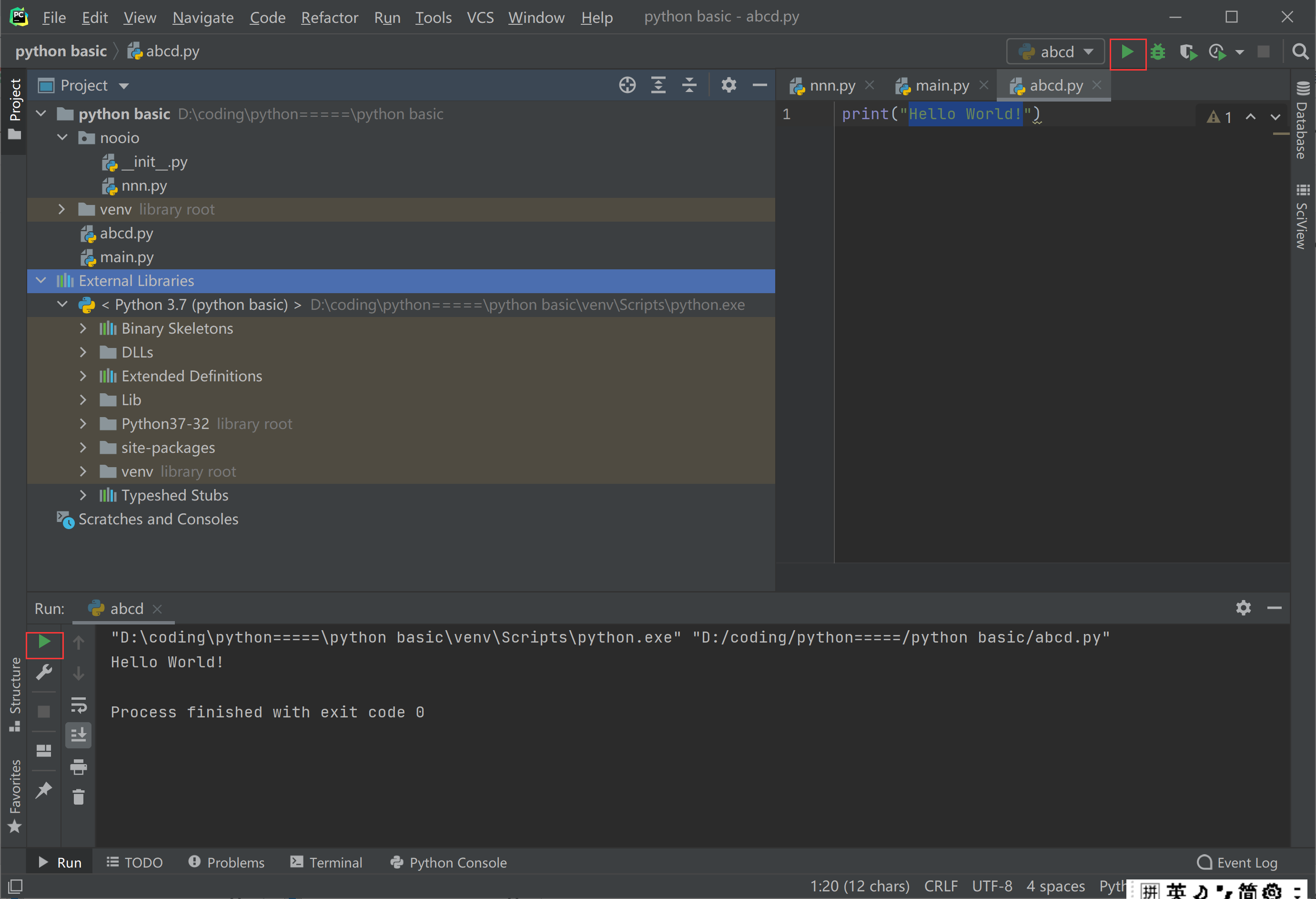Open Project panel gear settings
Viewport: 1316px width, 899px height.
(x=729, y=85)
